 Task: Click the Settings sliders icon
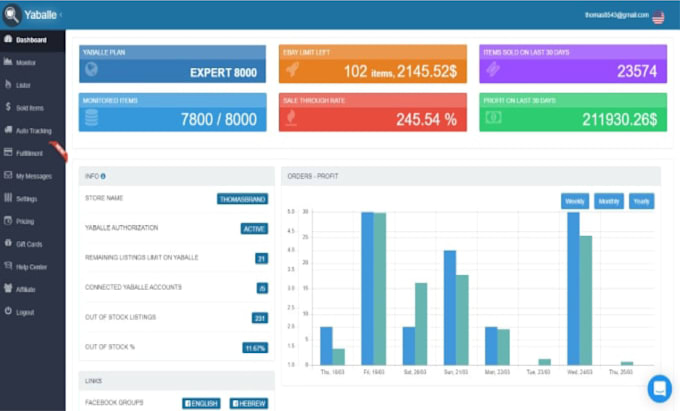click(8, 198)
